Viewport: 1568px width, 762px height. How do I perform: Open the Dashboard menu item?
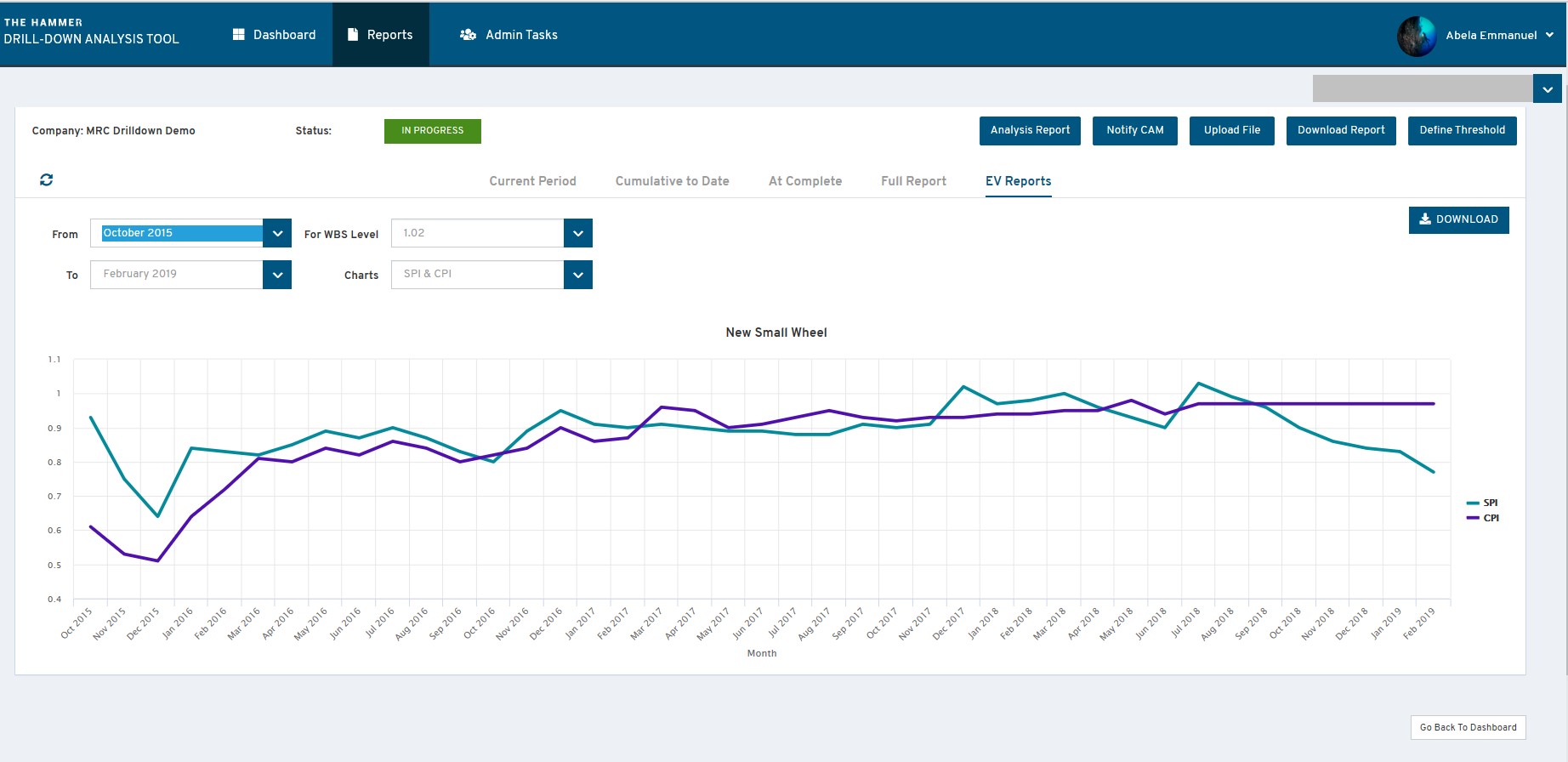tap(275, 35)
